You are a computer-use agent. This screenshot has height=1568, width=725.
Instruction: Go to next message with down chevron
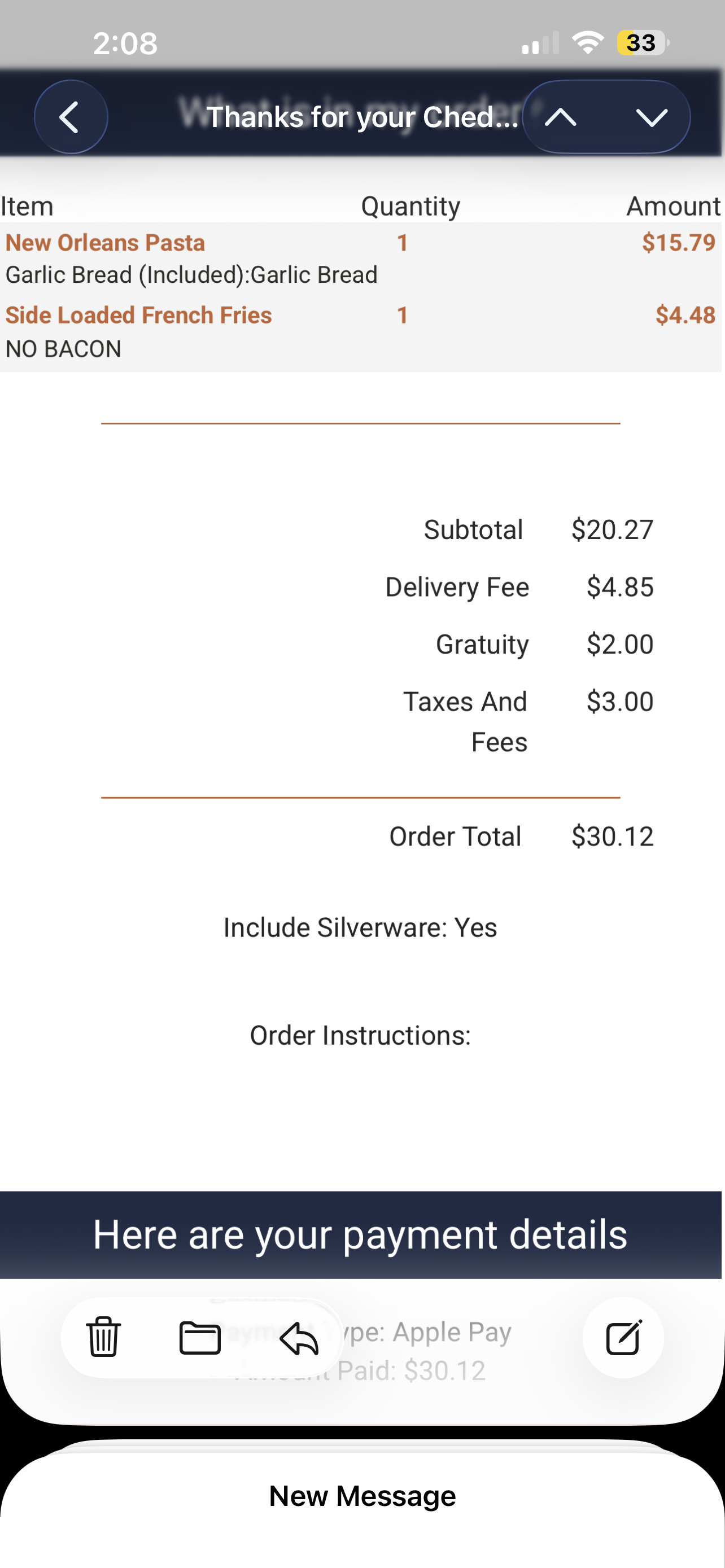pos(652,117)
